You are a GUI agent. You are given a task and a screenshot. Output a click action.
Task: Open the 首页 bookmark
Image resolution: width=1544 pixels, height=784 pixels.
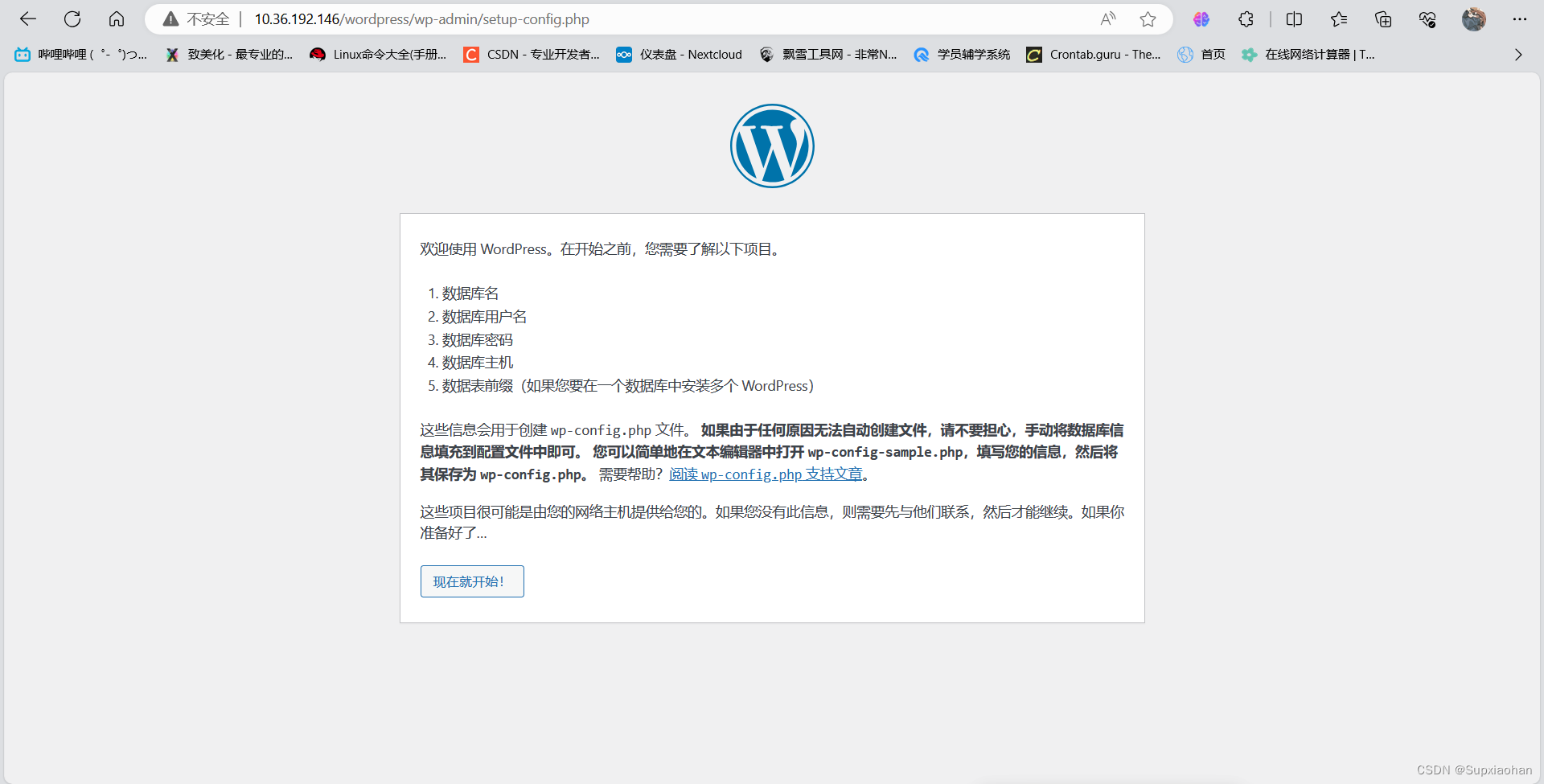1201,55
